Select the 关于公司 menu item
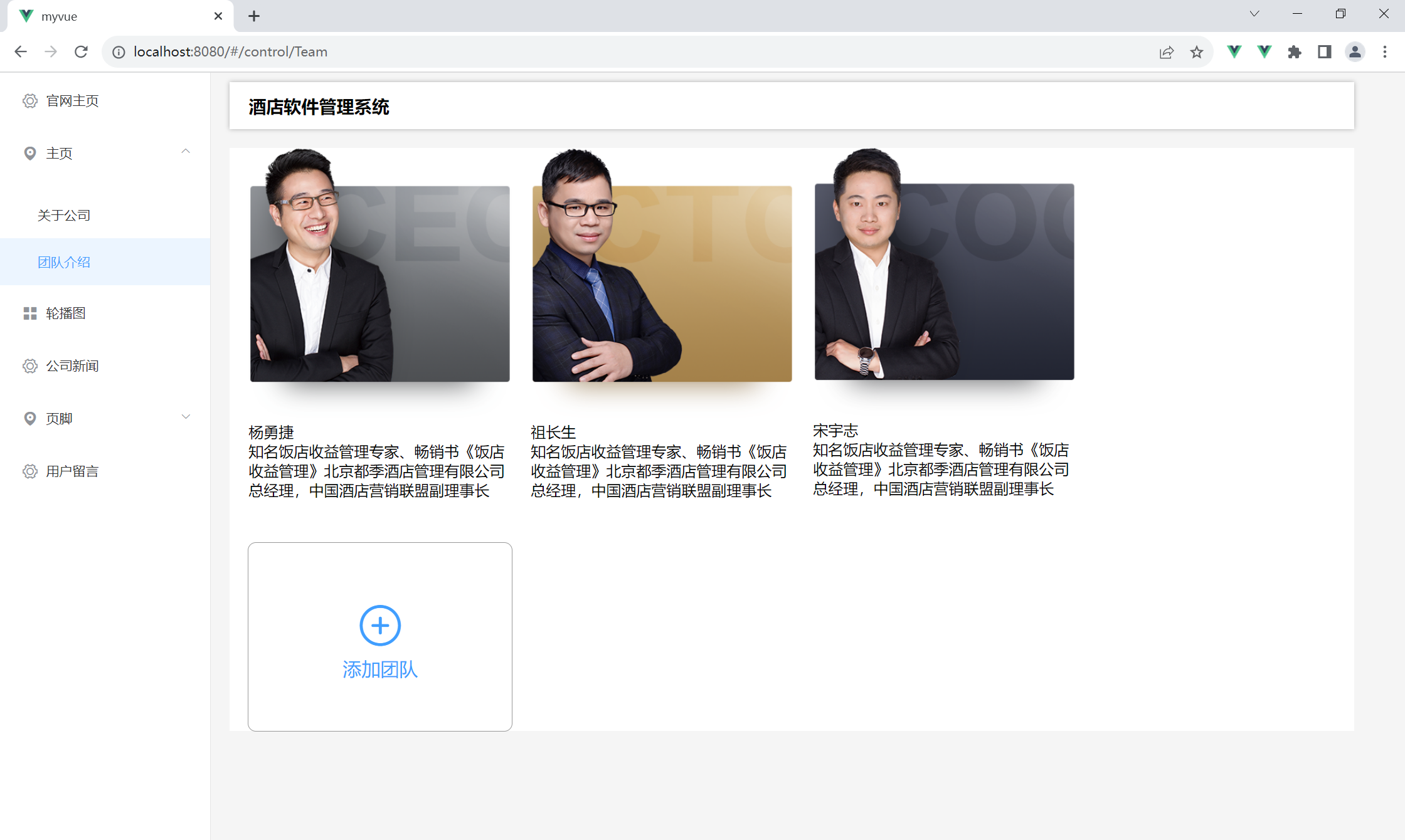Screen dimensions: 1405x840 coord(64,214)
